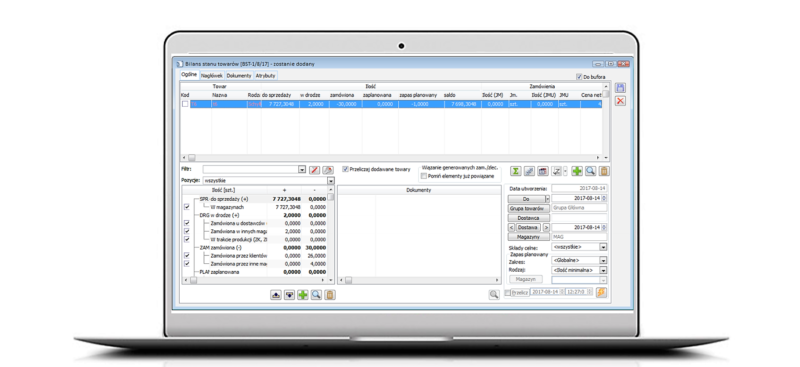Viewport: 800px width, 367px height.
Task: Click the calendar icon in the right toolbar
Action: point(543,171)
